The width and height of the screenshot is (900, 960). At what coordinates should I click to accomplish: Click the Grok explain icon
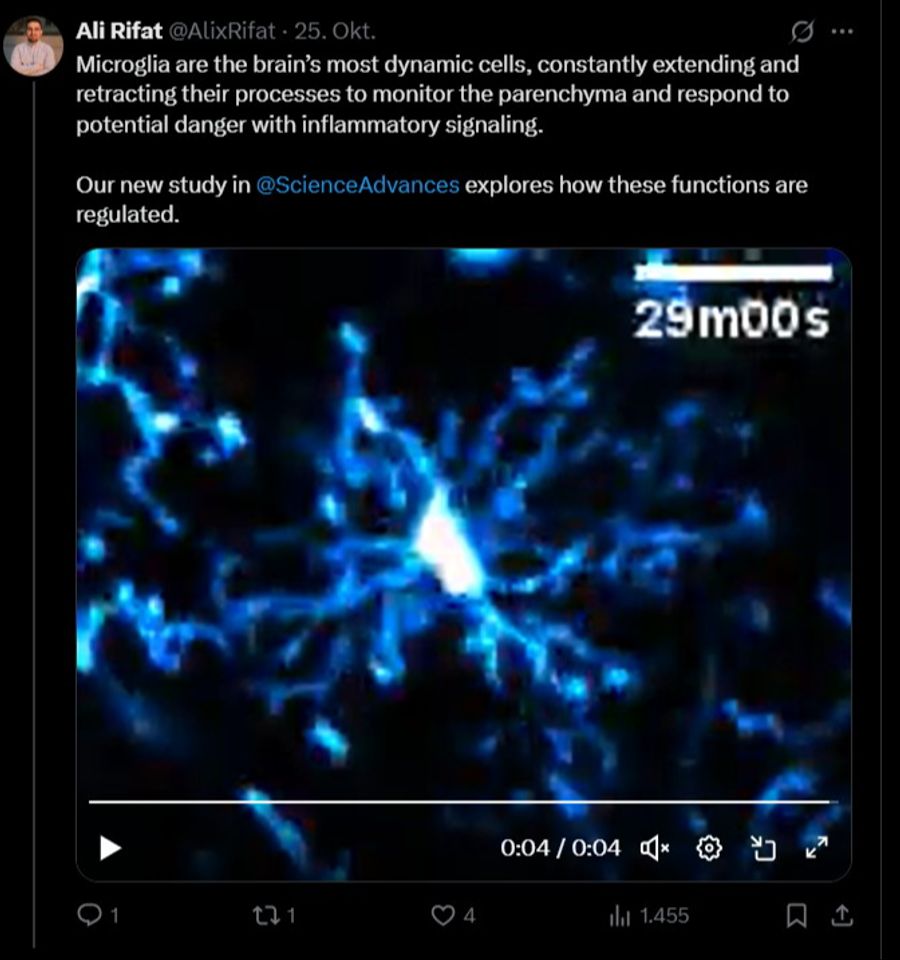point(801,31)
